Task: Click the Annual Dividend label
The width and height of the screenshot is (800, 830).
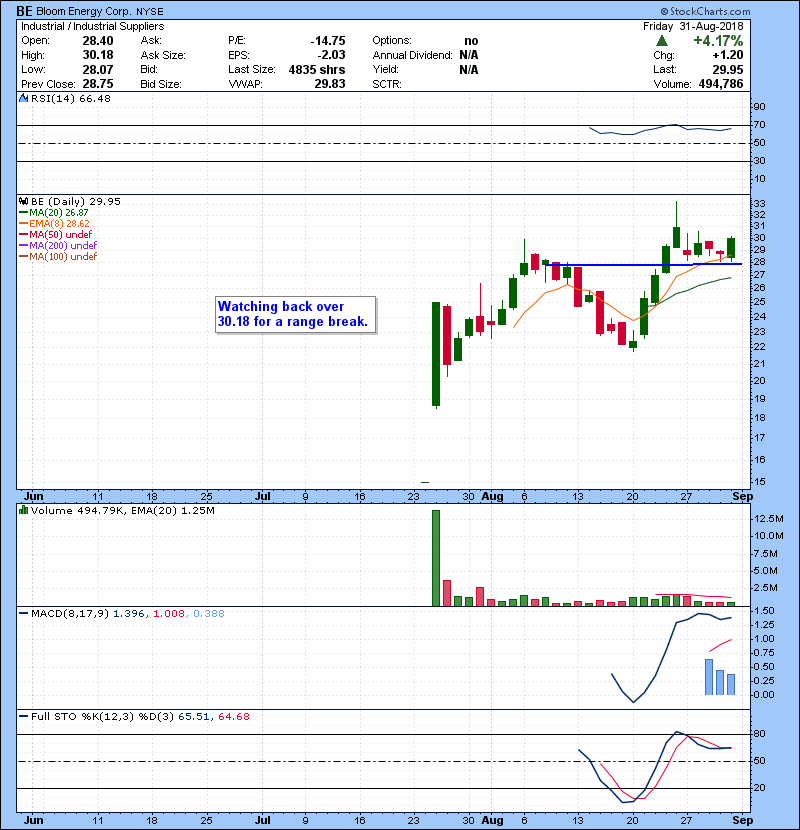Action: [x=412, y=55]
